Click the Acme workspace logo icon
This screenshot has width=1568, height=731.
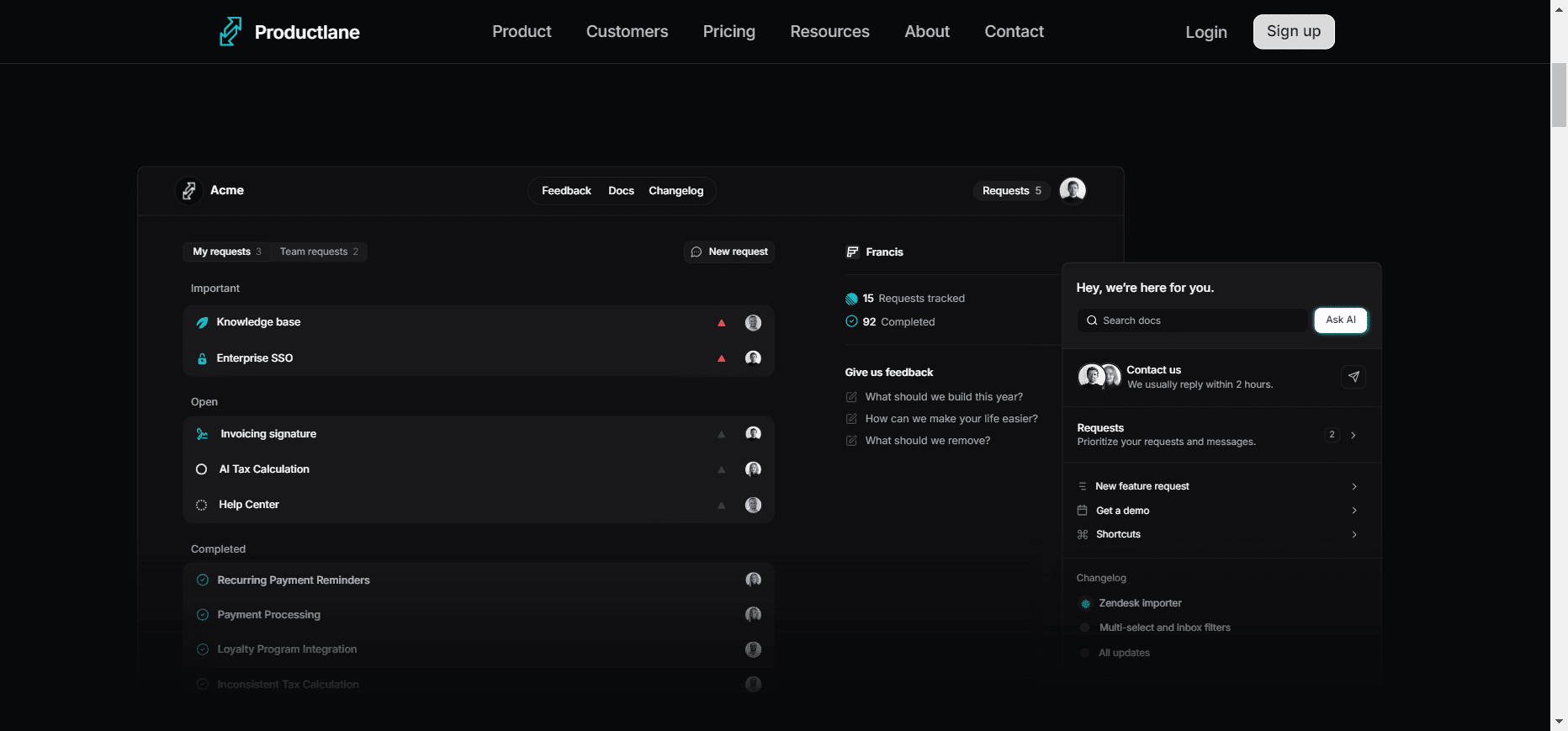pyautogui.click(x=189, y=191)
